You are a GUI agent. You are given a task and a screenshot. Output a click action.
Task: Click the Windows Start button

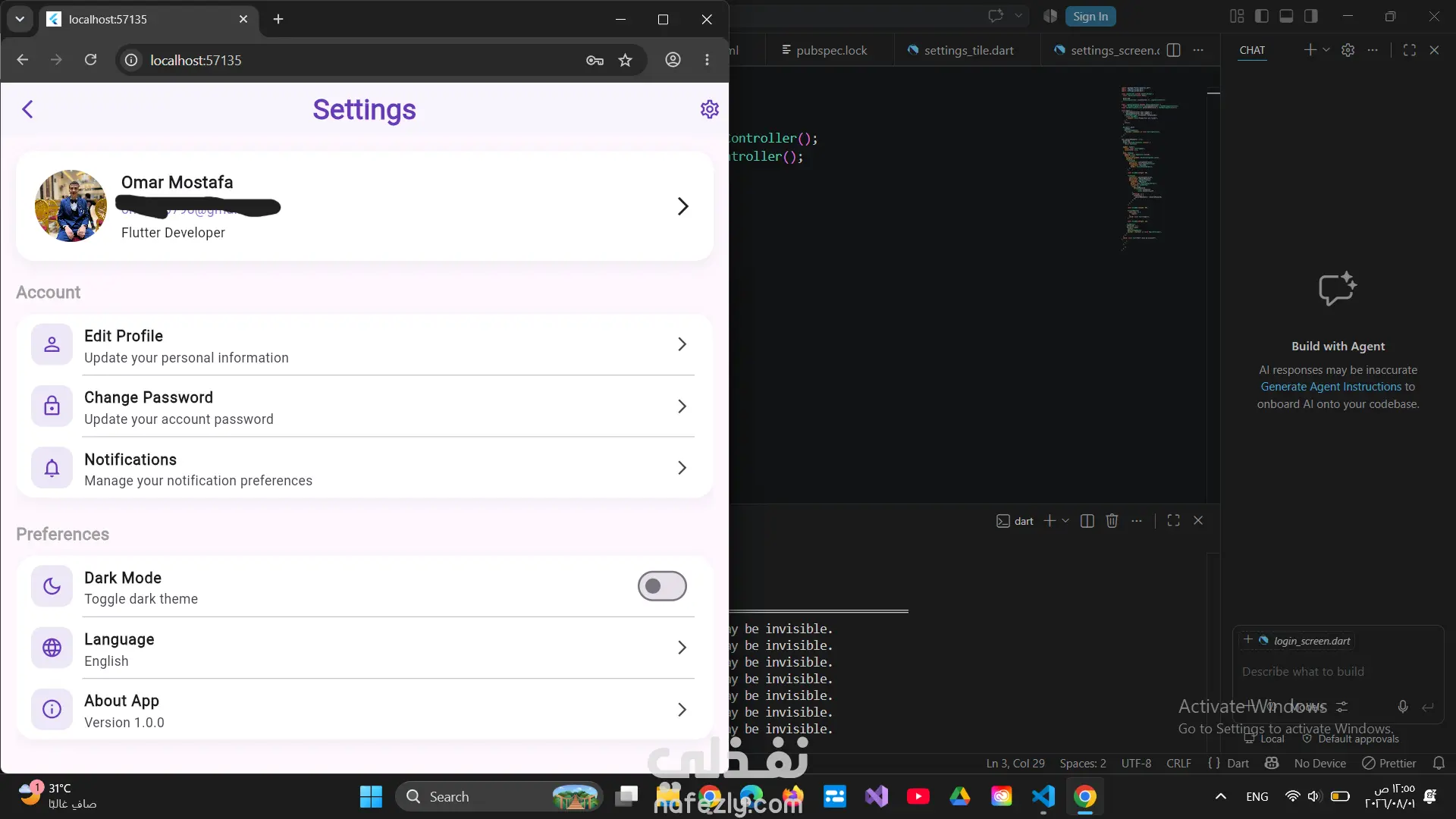[x=371, y=796]
